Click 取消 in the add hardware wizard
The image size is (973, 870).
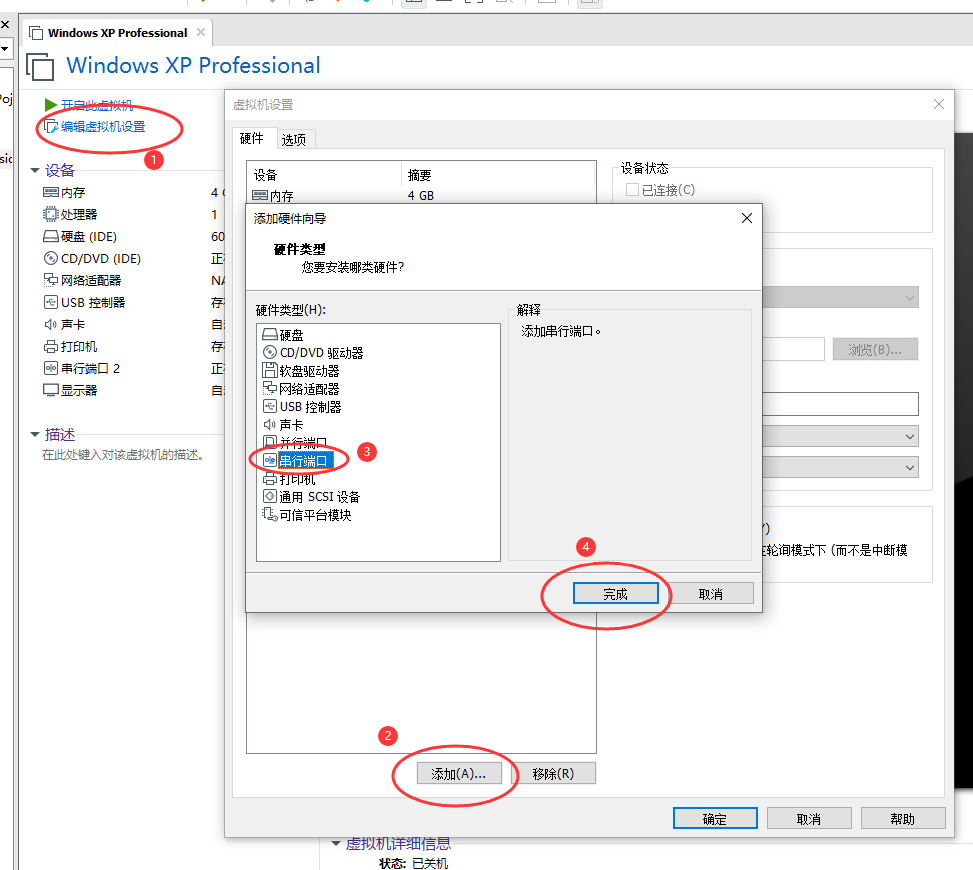(x=711, y=594)
